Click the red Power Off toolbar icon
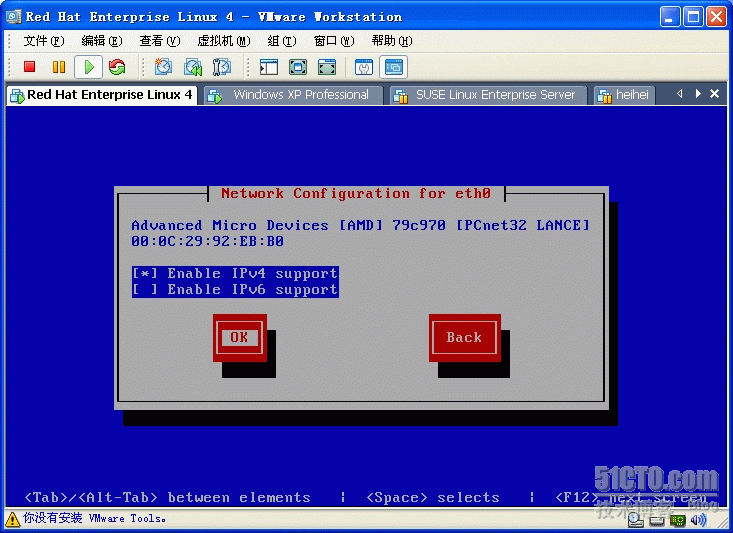The height and width of the screenshot is (533, 733). click(x=30, y=67)
